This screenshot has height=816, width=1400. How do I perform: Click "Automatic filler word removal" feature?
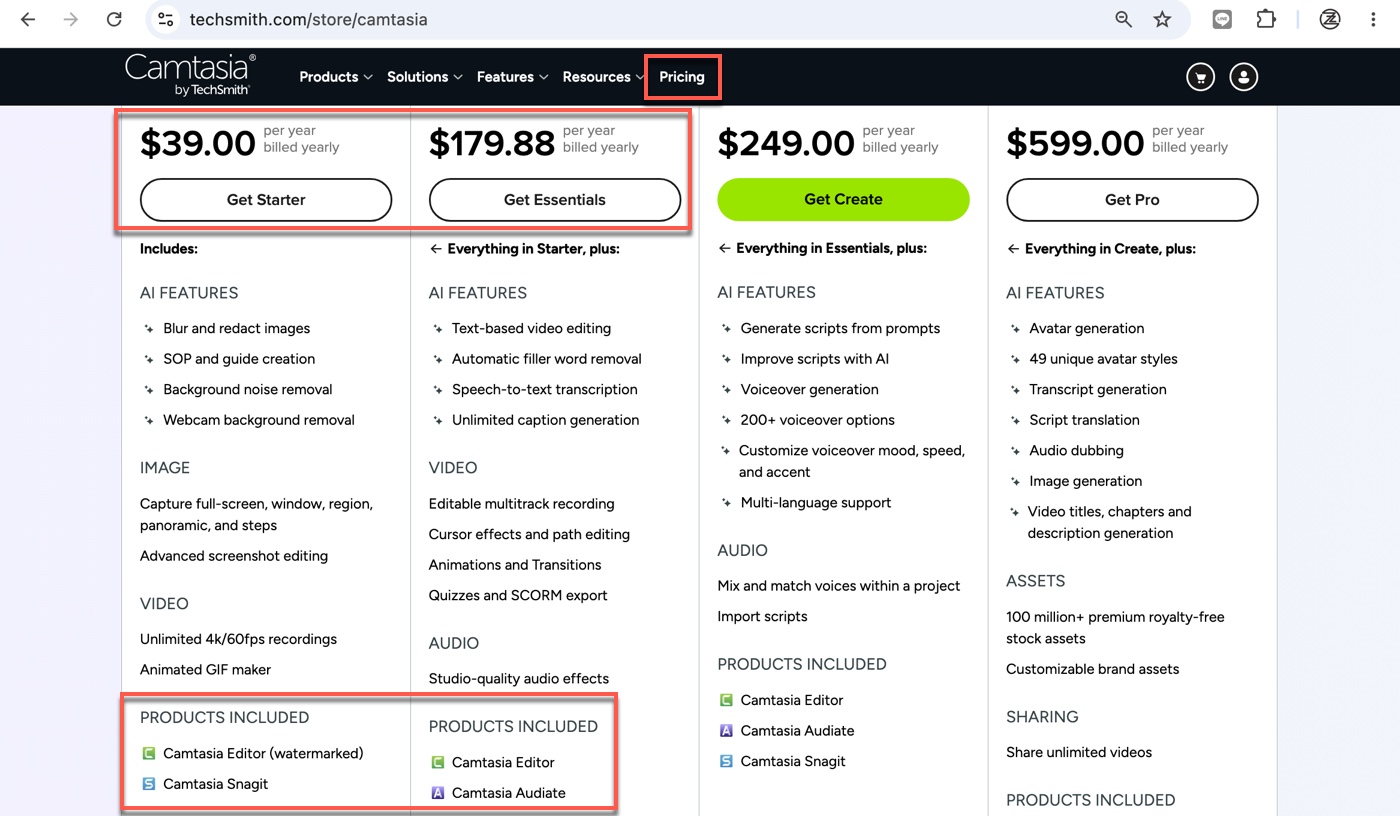tap(547, 359)
